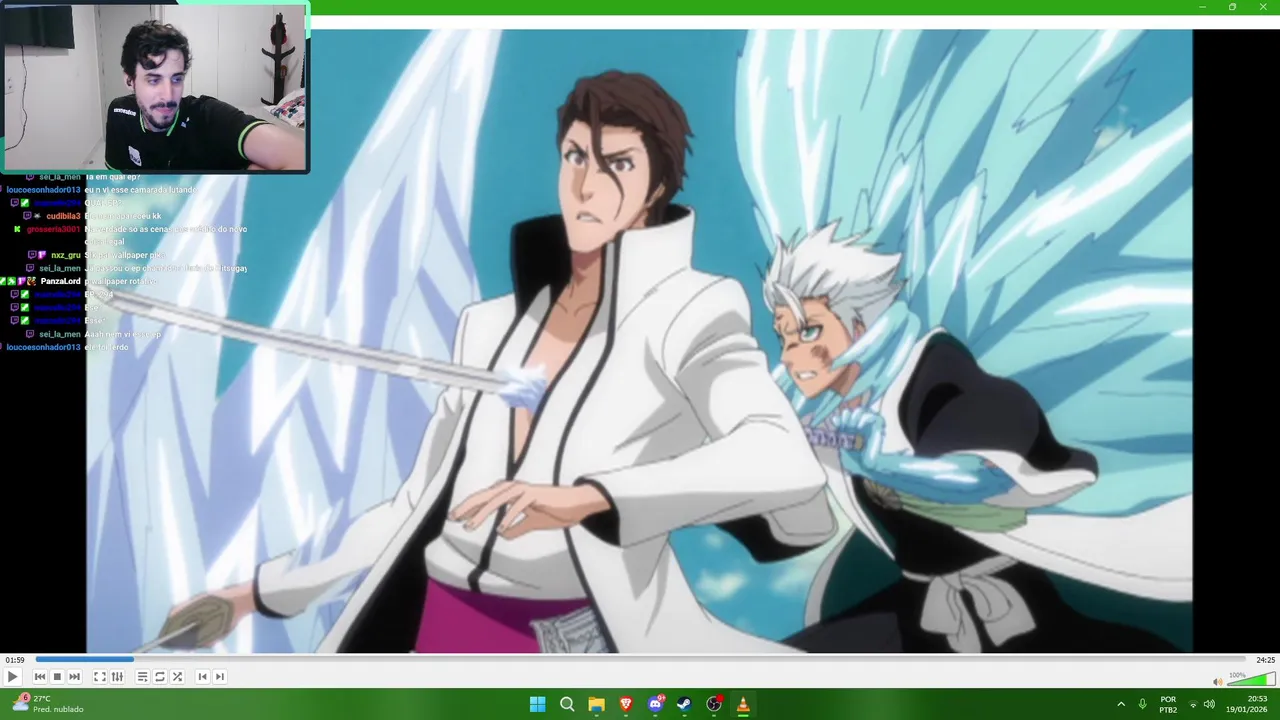Click the microphone tray icon

(1142, 704)
